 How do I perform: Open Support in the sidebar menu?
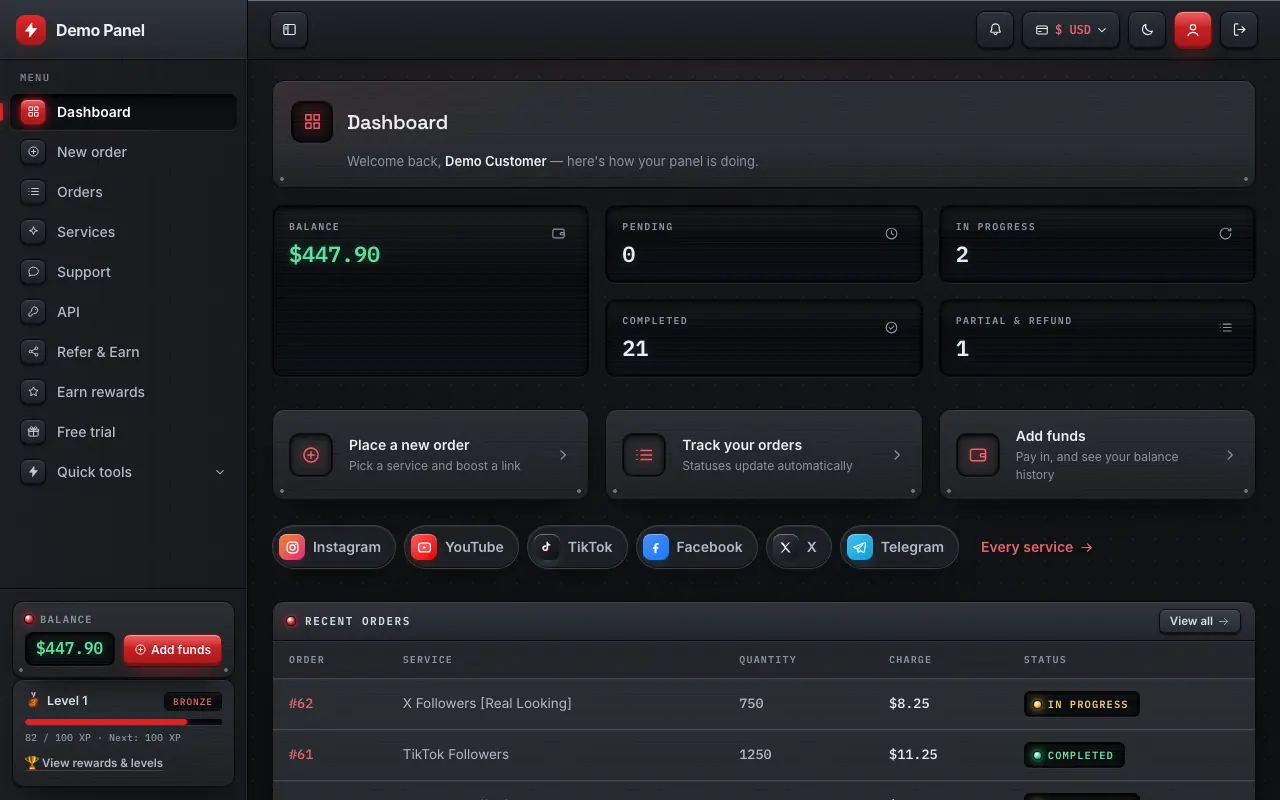[x=124, y=272]
